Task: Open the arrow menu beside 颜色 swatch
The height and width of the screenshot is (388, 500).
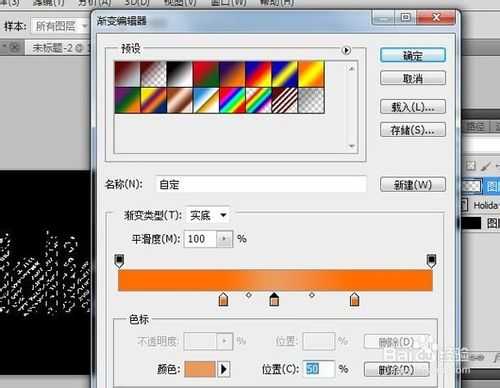Action: click(224, 369)
